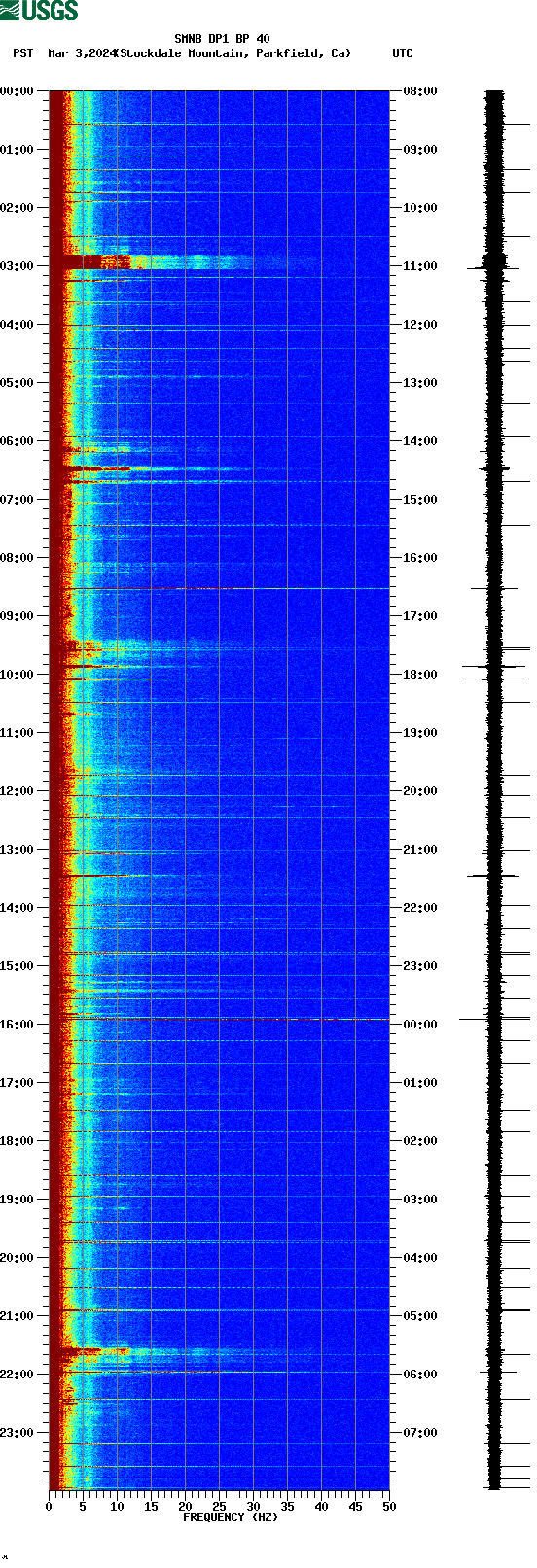
Task: Click the UTC timezone label
Action: coord(403,53)
